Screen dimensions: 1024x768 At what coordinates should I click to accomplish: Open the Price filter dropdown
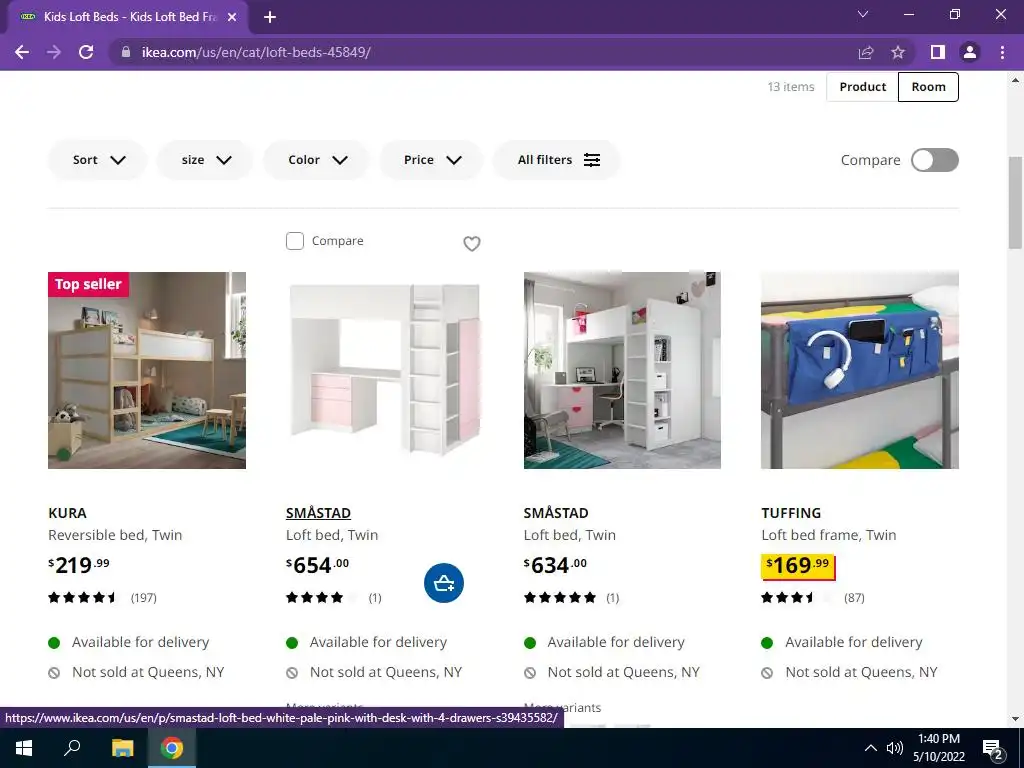[432, 160]
